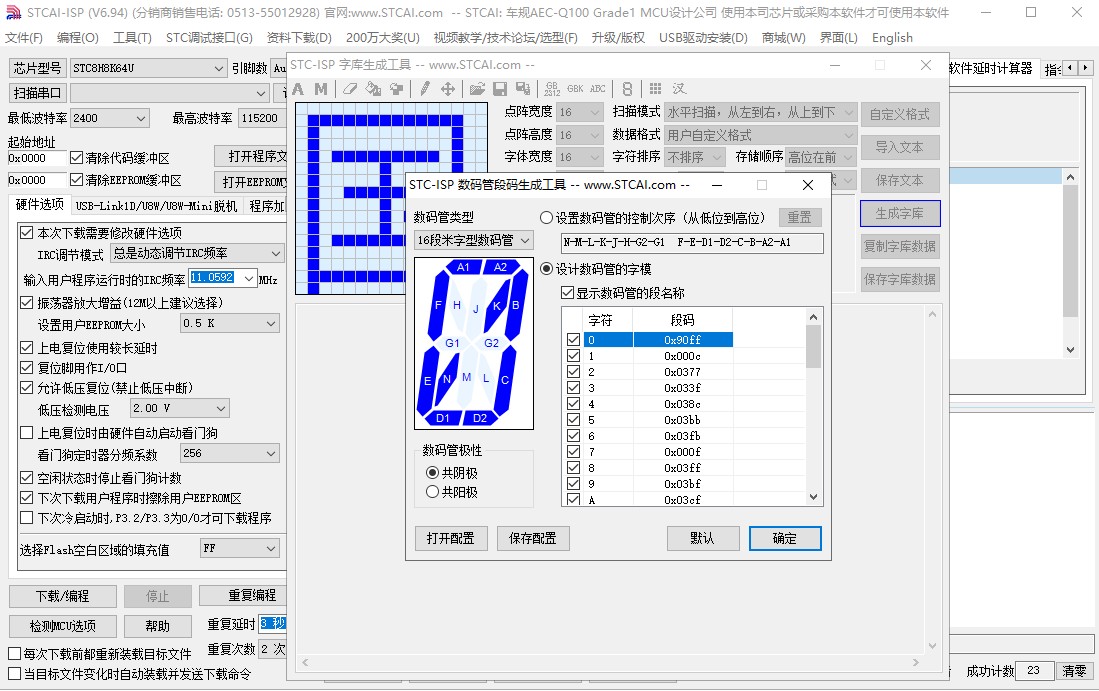Click the right tab-scroll arrow at top right
The height and width of the screenshot is (691, 1099).
(1085, 68)
